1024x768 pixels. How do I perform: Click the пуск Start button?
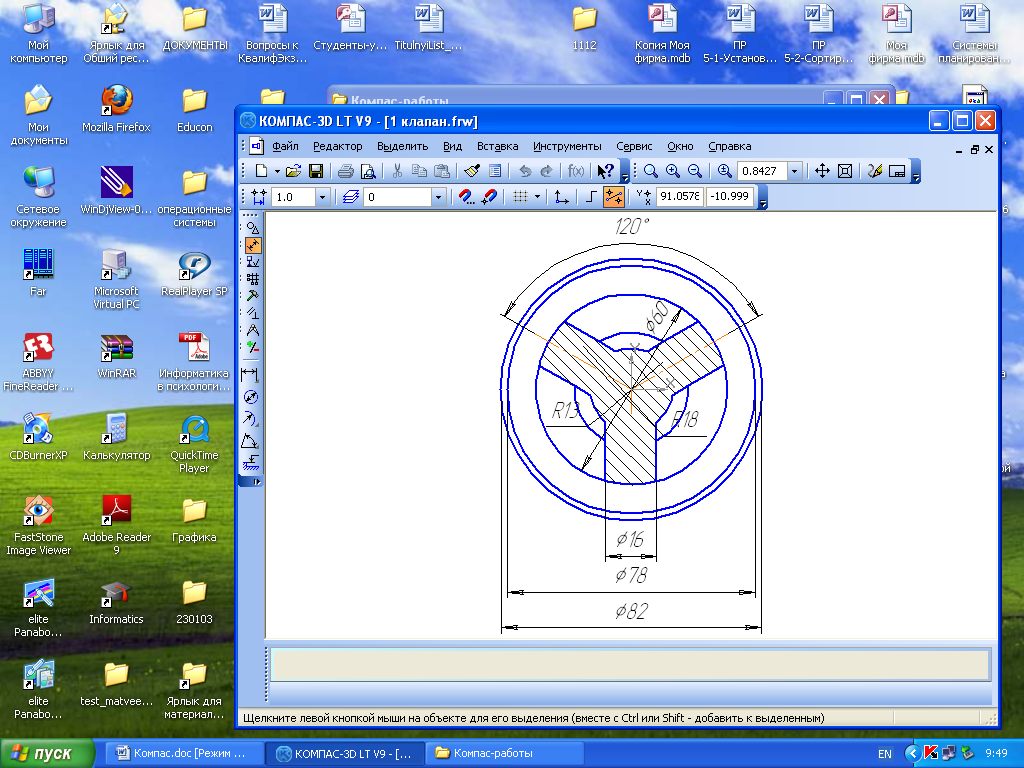click(x=46, y=753)
